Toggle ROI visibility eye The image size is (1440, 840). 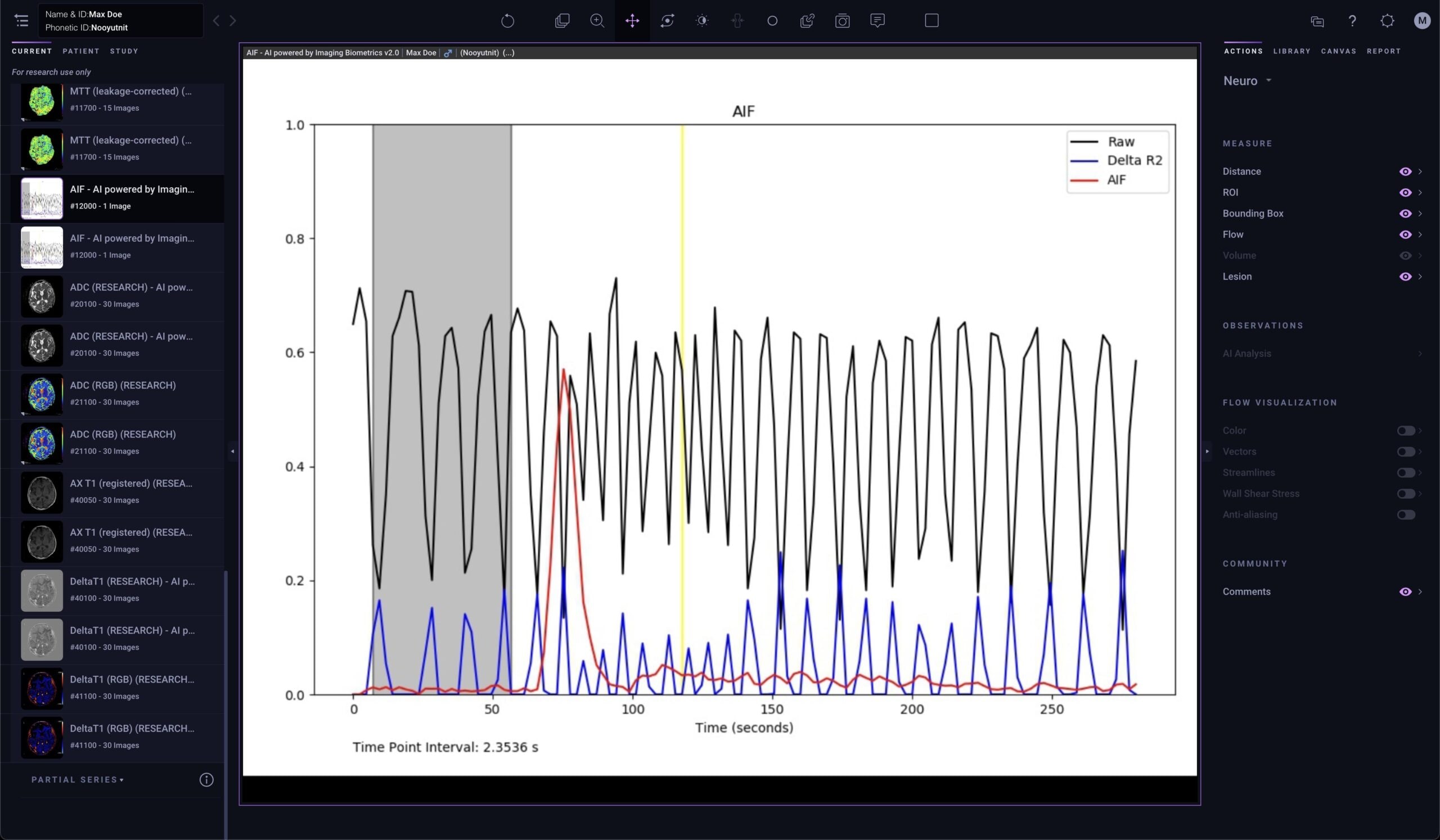(1405, 192)
